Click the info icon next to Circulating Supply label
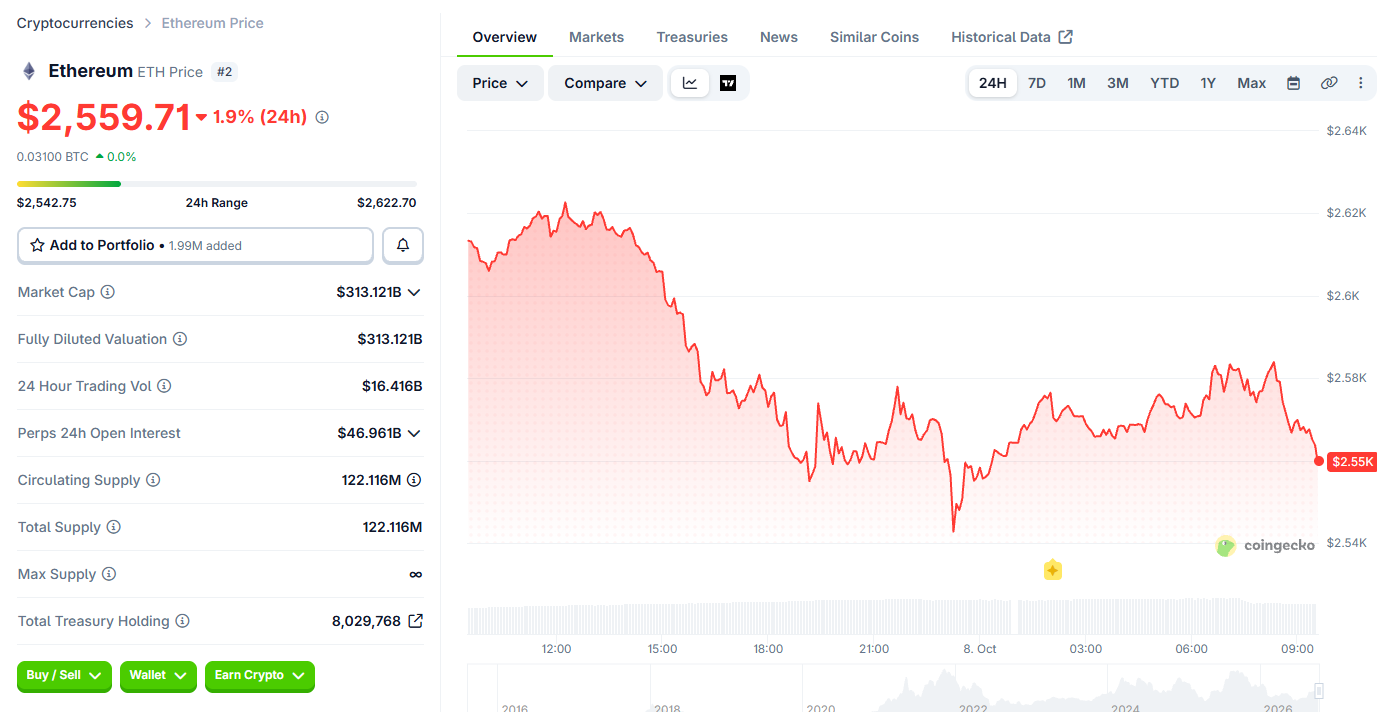Image resolution: width=1377 pixels, height=712 pixels. (x=153, y=480)
